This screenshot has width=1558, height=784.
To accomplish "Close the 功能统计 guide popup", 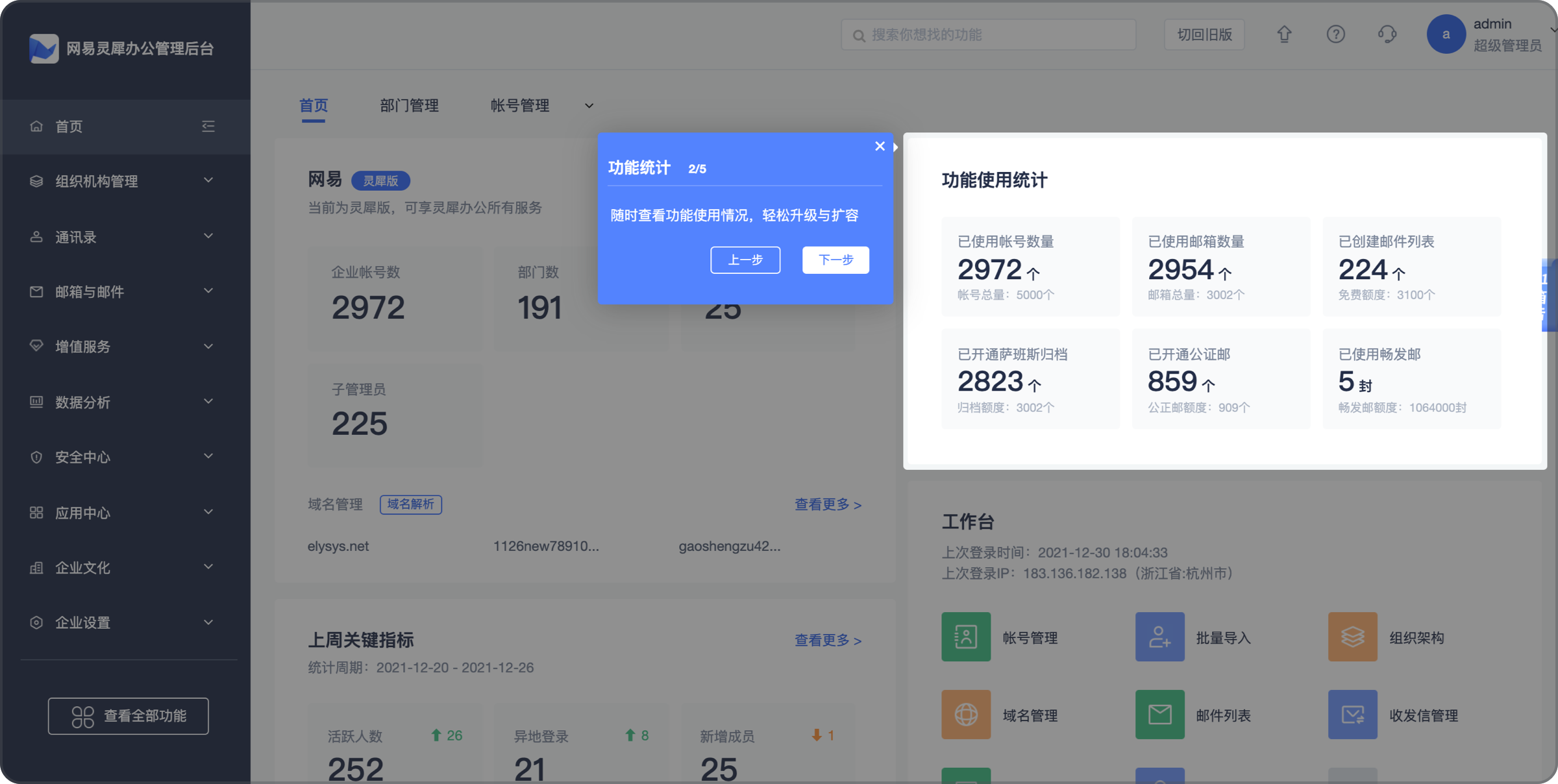I will tap(880, 146).
